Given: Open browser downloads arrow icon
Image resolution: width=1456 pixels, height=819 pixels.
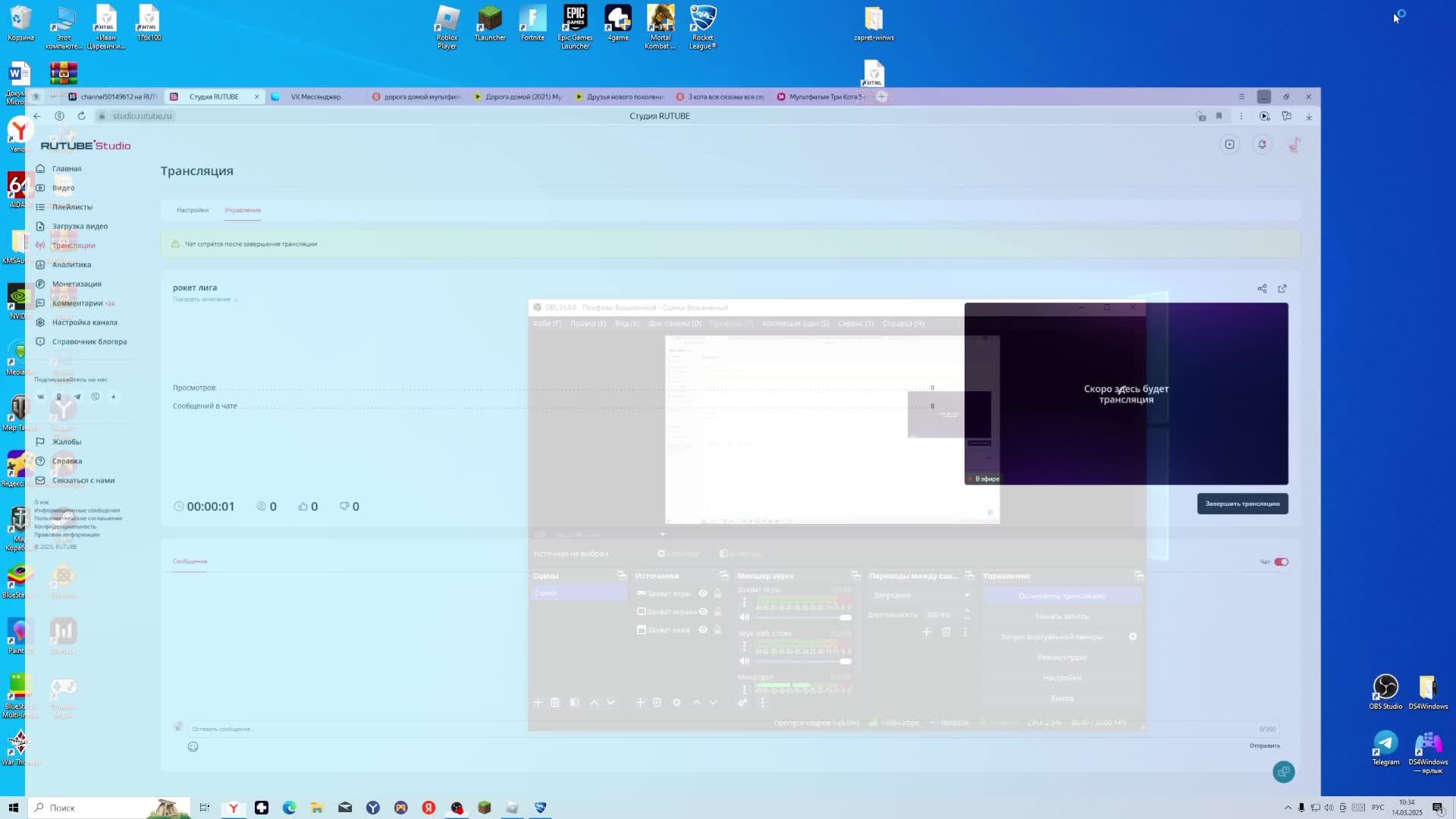Looking at the screenshot, I should [x=1309, y=116].
